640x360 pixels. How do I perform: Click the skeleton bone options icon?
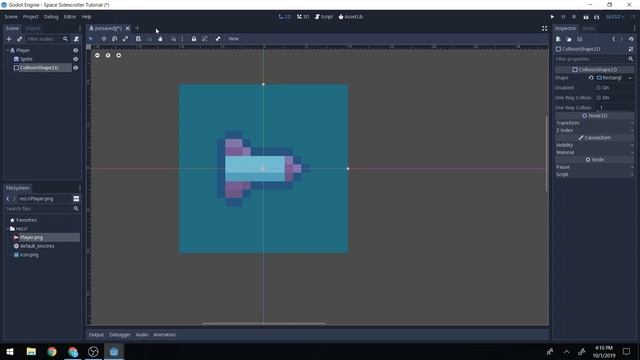(218, 39)
